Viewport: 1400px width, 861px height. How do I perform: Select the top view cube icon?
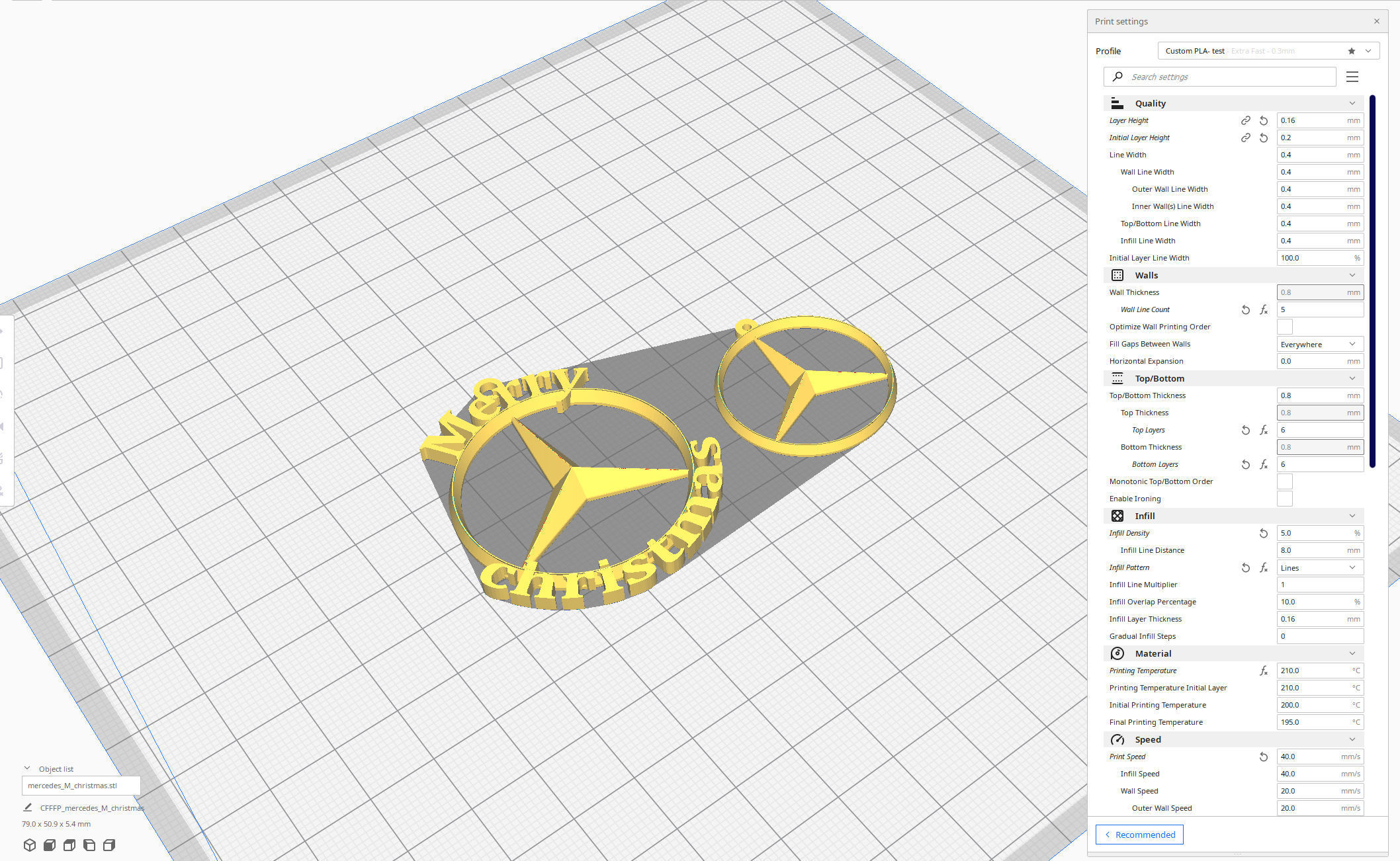point(69,845)
